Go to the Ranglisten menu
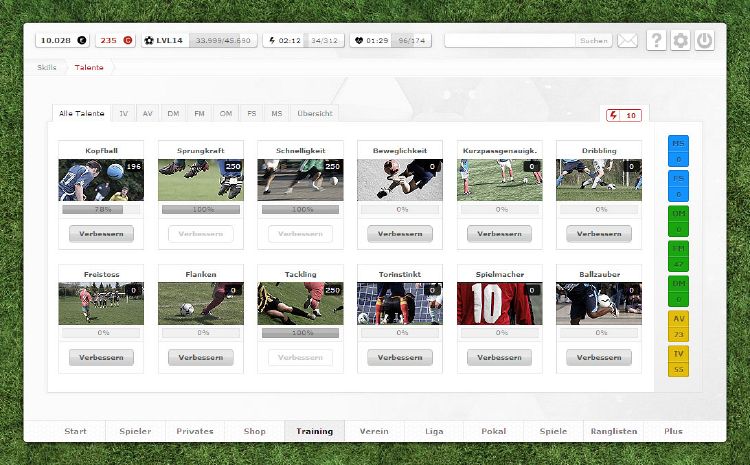This screenshot has width=750, height=465. click(614, 431)
